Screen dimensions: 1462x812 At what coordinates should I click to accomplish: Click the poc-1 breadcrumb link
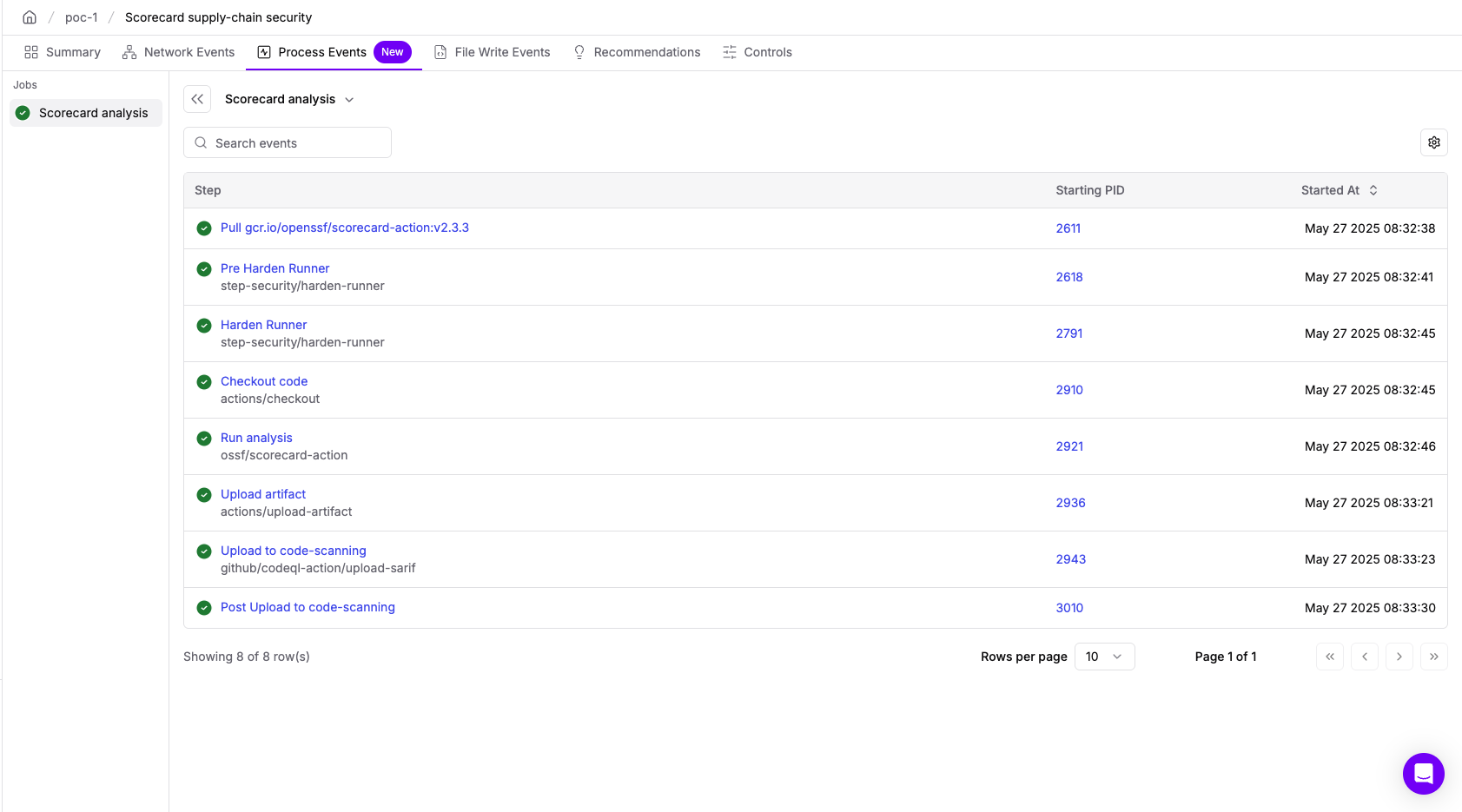coord(81,17)
